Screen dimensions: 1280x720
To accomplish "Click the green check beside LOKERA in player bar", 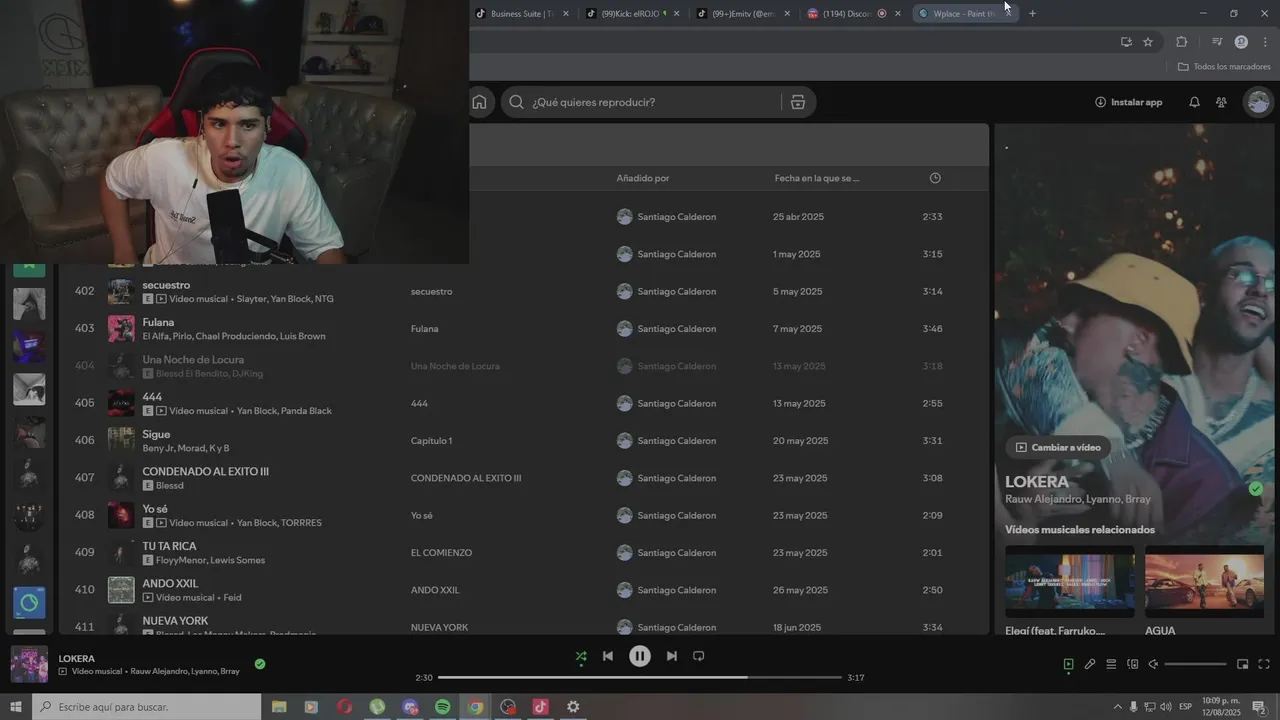I will pos(260,664).
